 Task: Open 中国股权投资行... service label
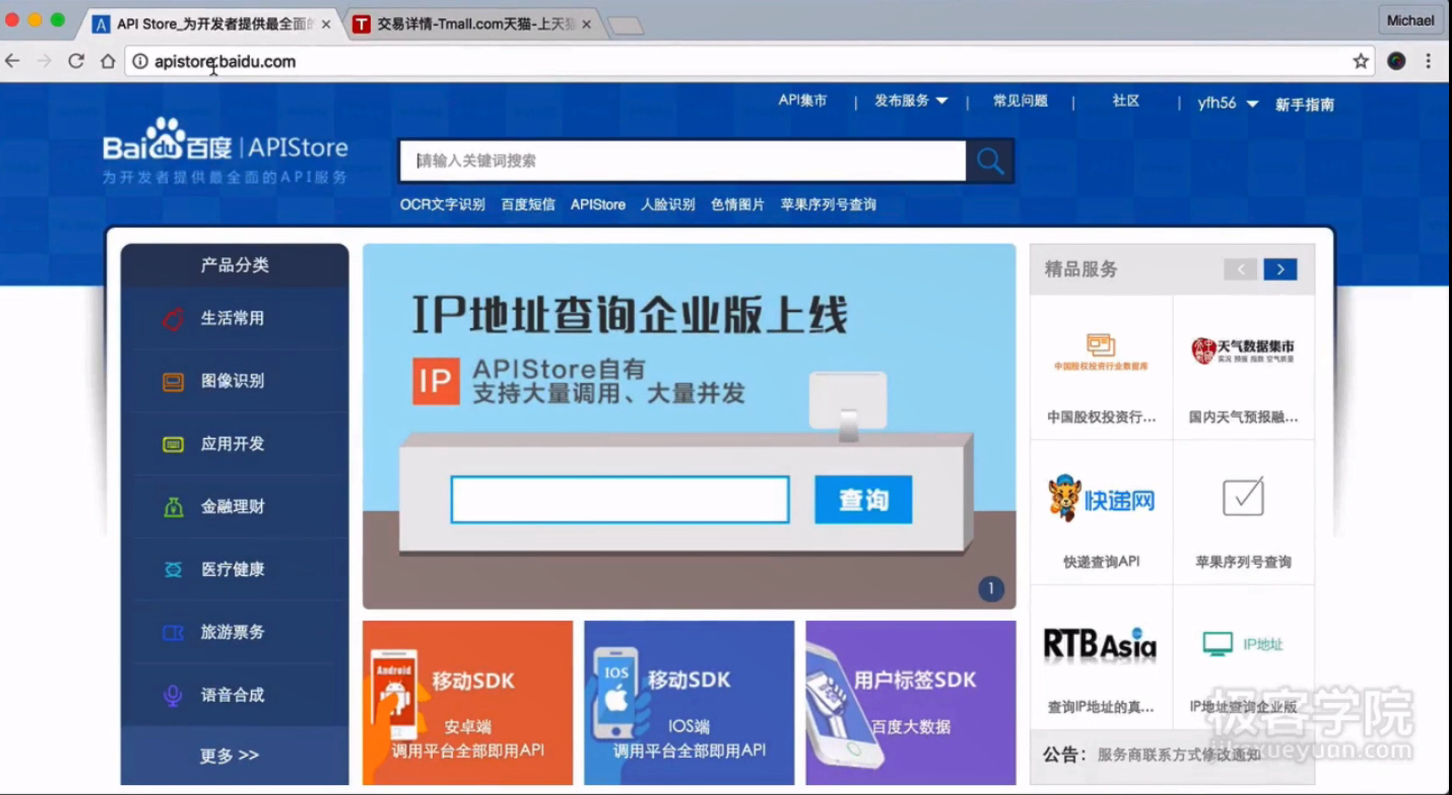[1101, 417]
